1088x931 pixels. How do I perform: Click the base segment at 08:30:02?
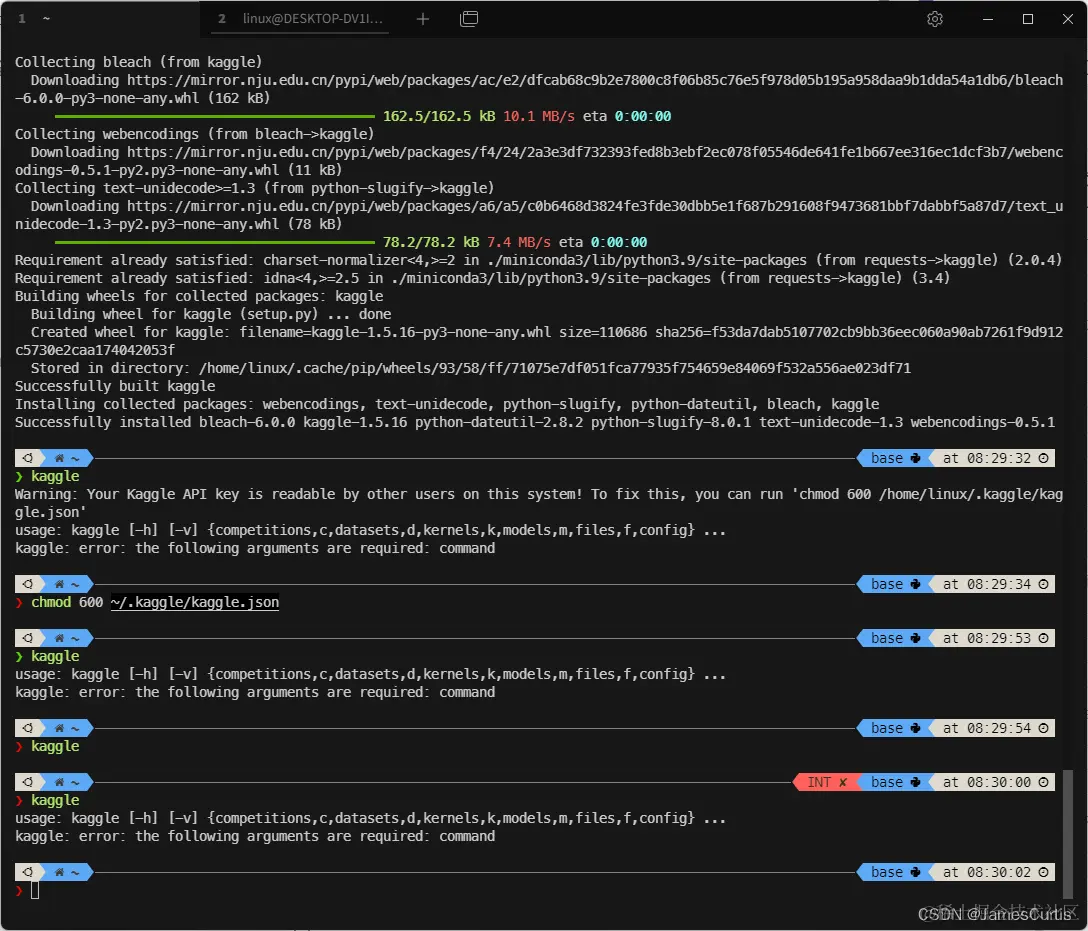click(x=894, y=872)
